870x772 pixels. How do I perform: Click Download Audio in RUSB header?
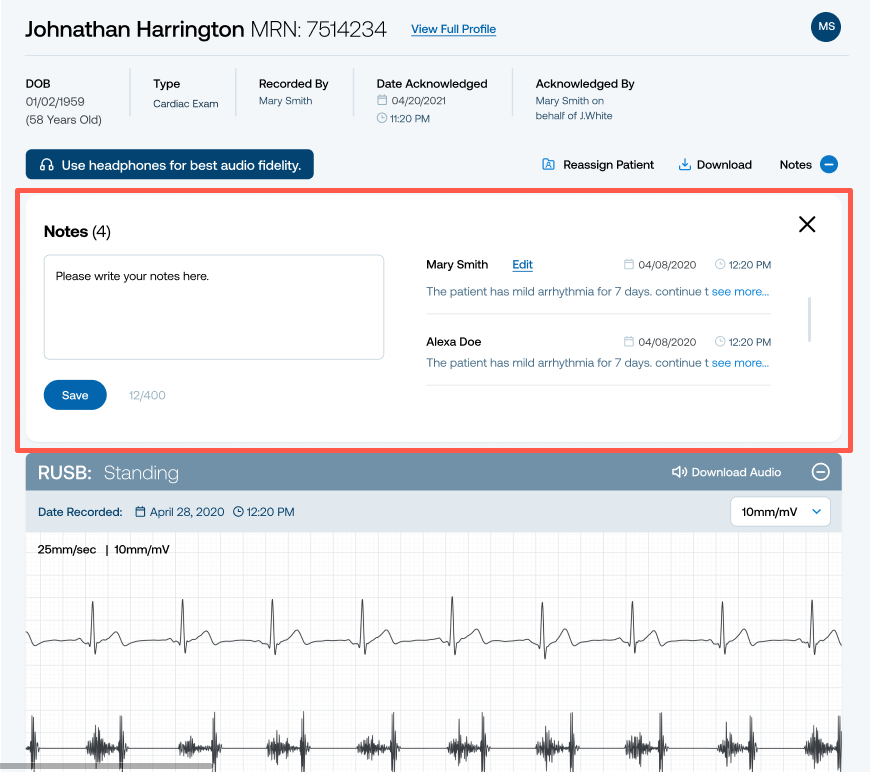pyautogui.click(x=736, y=472)
